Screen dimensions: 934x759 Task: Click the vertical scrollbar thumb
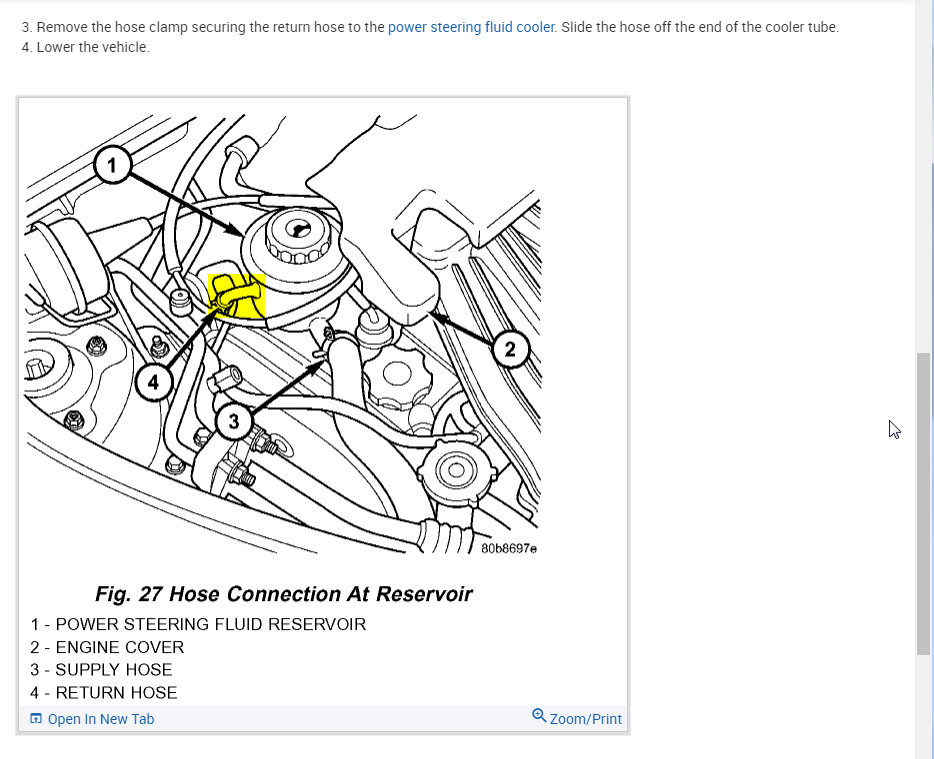[x=924, y=504]
